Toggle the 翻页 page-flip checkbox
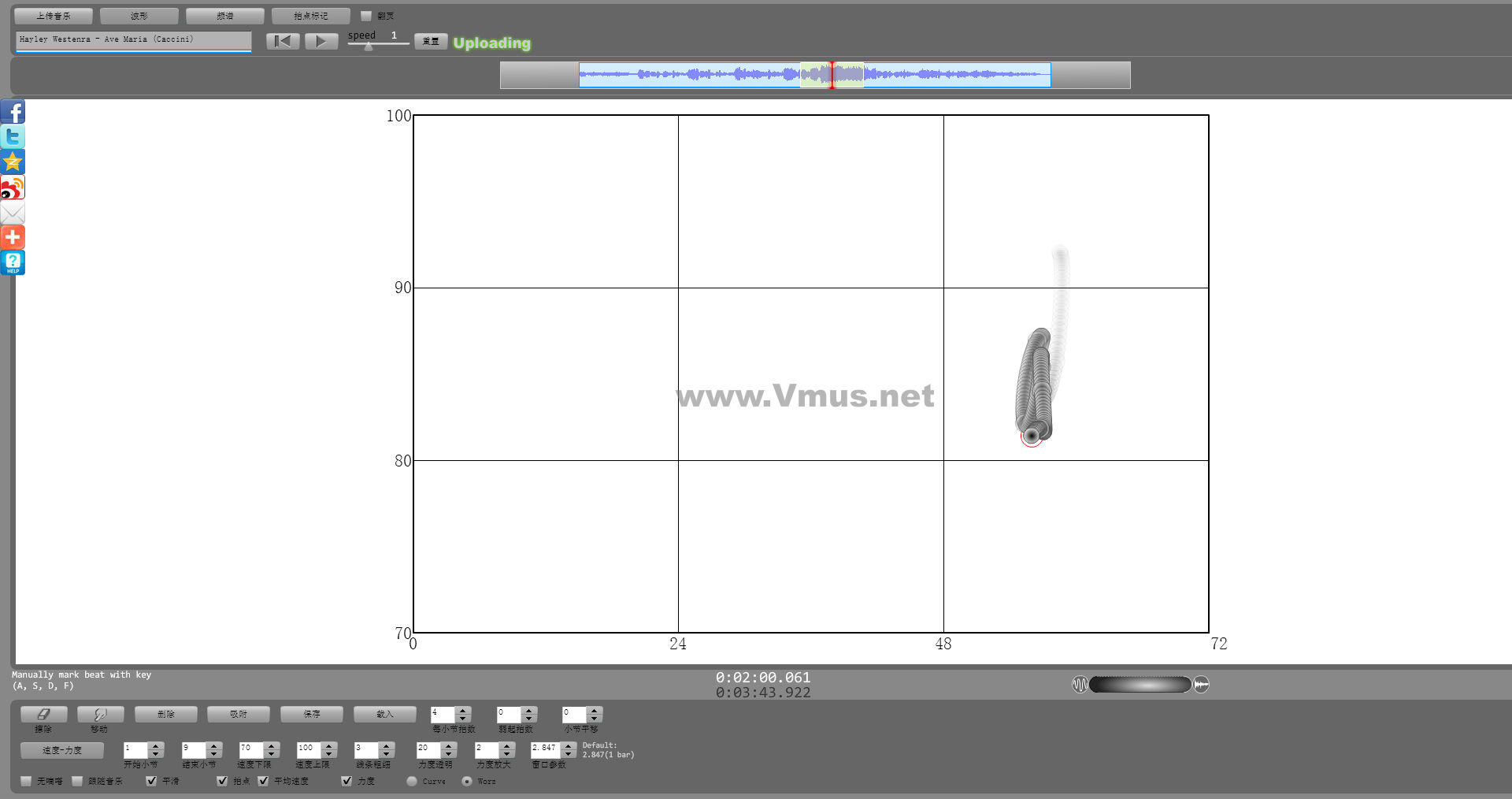Viewport: 1512px width, 799px height. coord(366,16)
